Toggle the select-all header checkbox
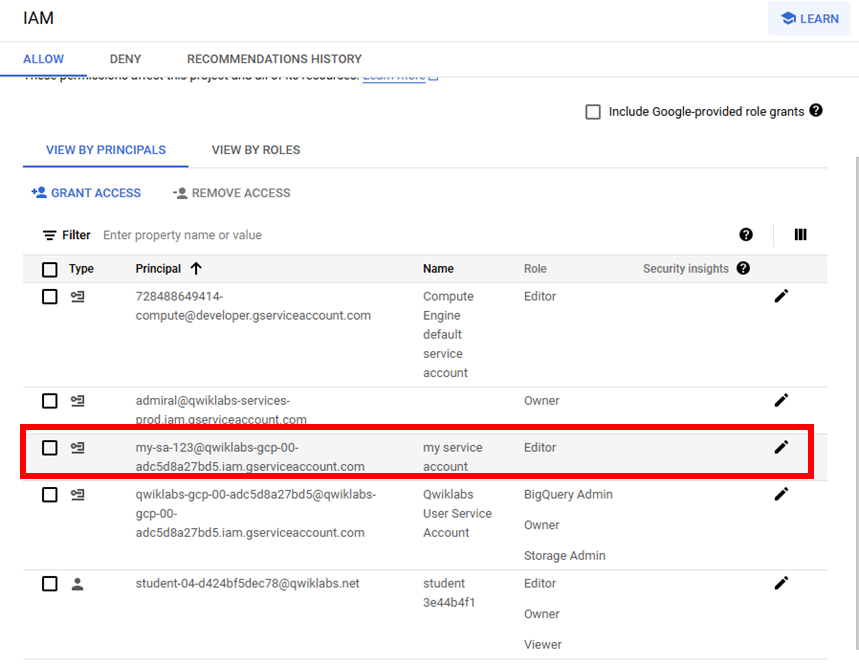 pyautogui.click(x=49, y=269)
